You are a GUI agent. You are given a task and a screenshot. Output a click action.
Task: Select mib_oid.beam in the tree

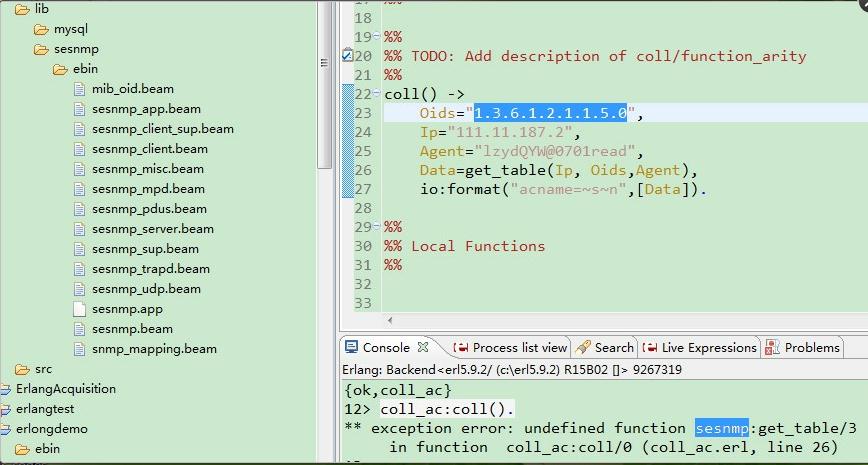point(133,89)
